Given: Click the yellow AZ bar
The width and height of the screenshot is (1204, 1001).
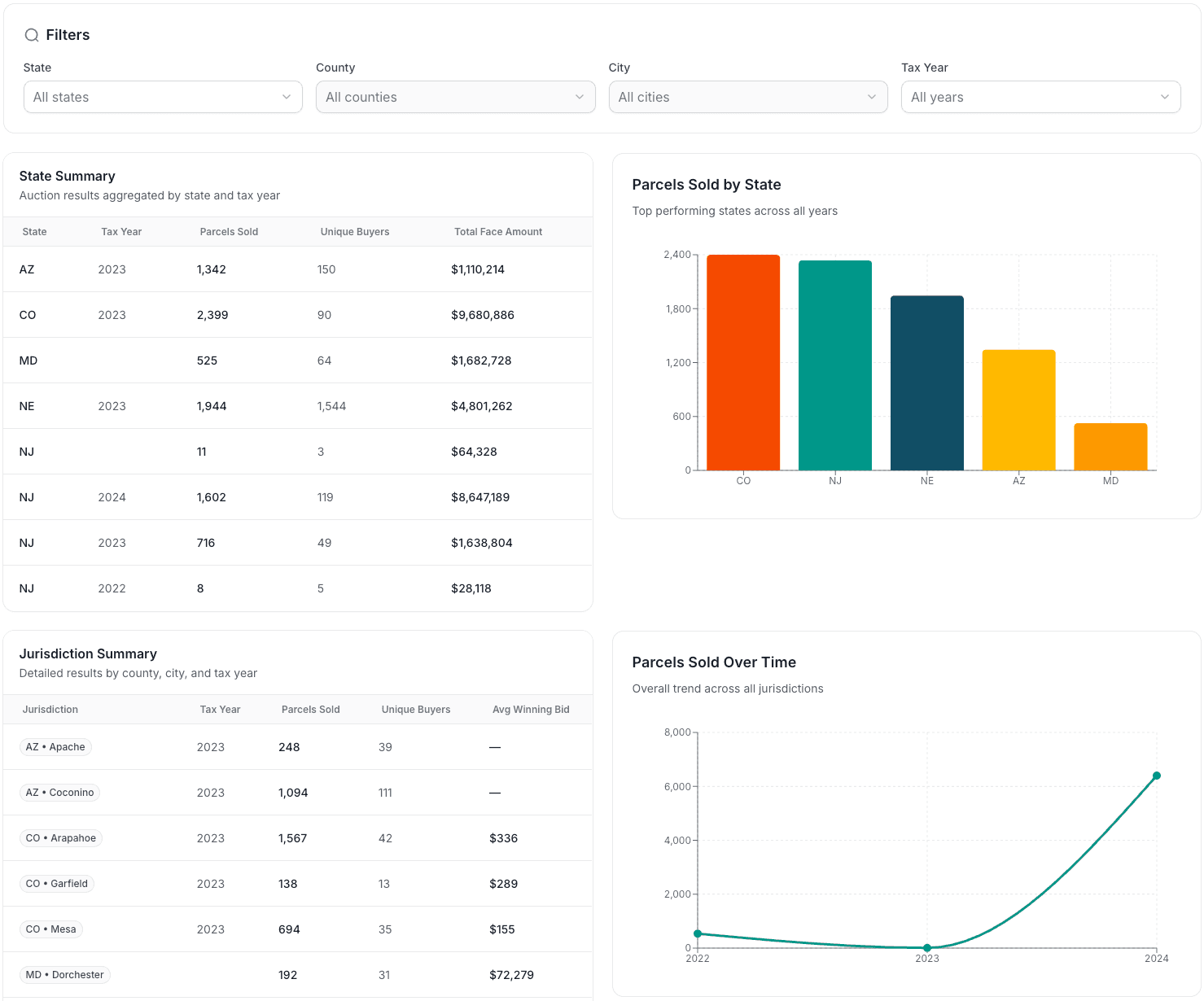Looking at the screenshot, I should pos(1018,409).
